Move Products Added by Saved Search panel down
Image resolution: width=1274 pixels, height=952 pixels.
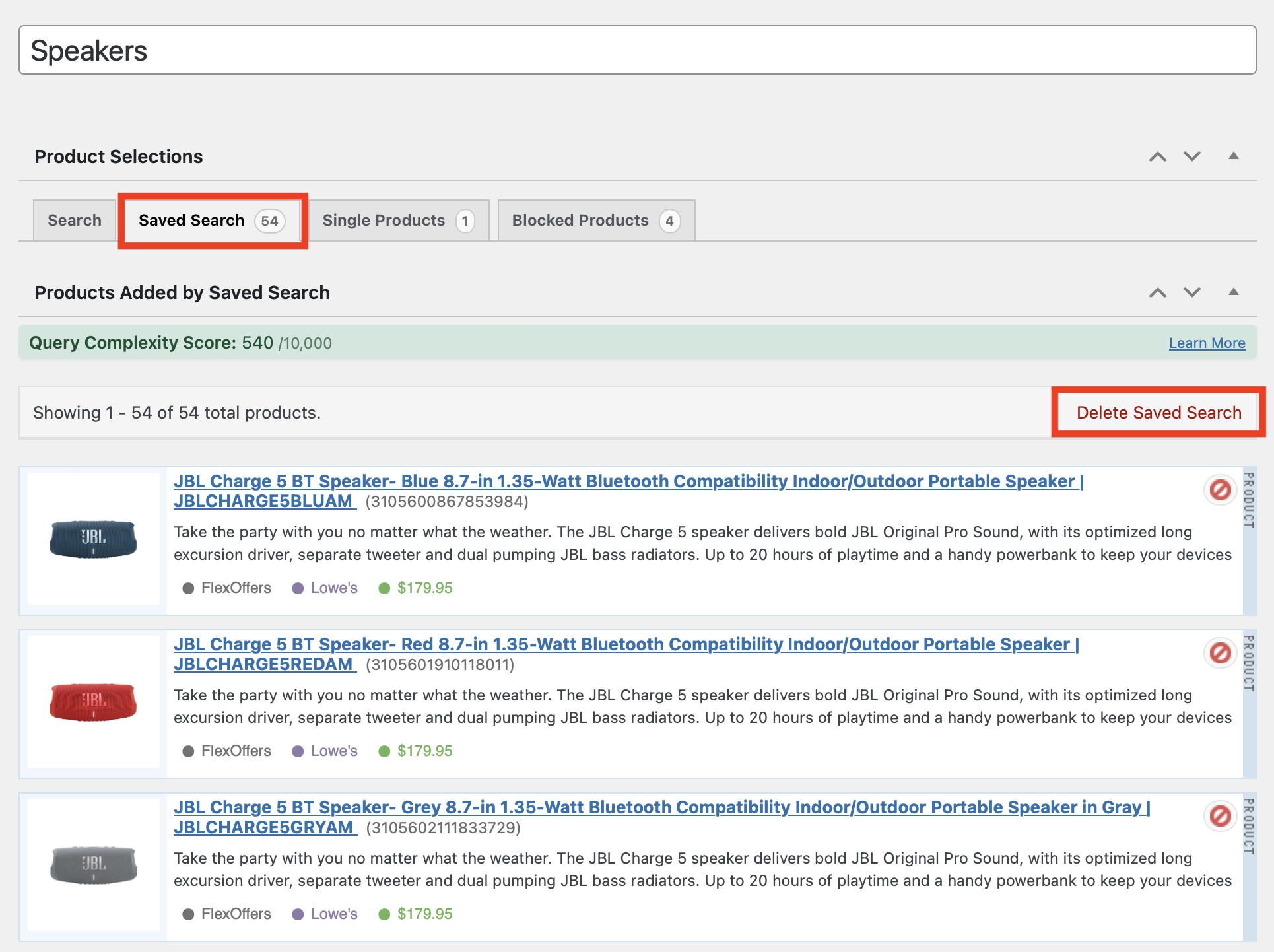[1191, 292]
